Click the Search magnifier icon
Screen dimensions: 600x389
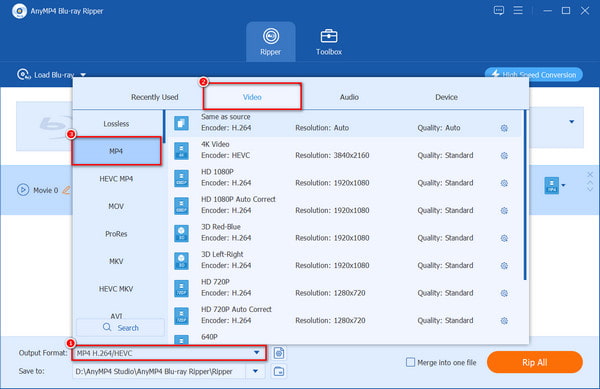pos(107,327)
